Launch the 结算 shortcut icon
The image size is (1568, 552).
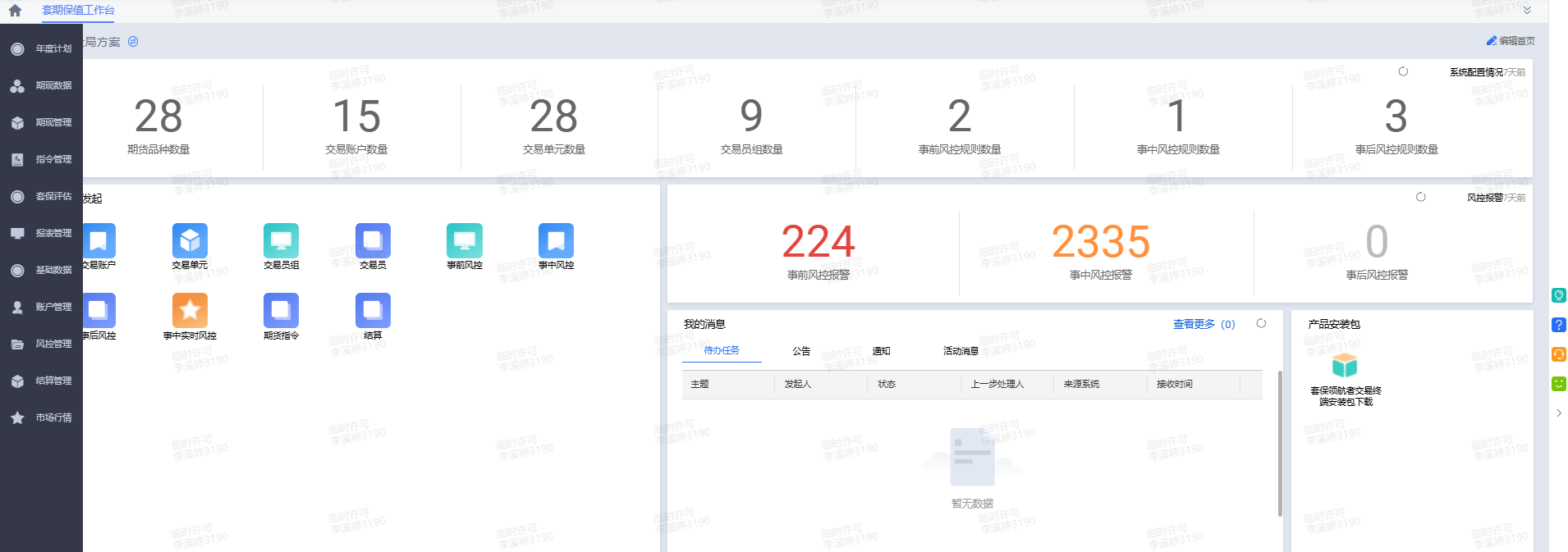(x=373, y=311)
